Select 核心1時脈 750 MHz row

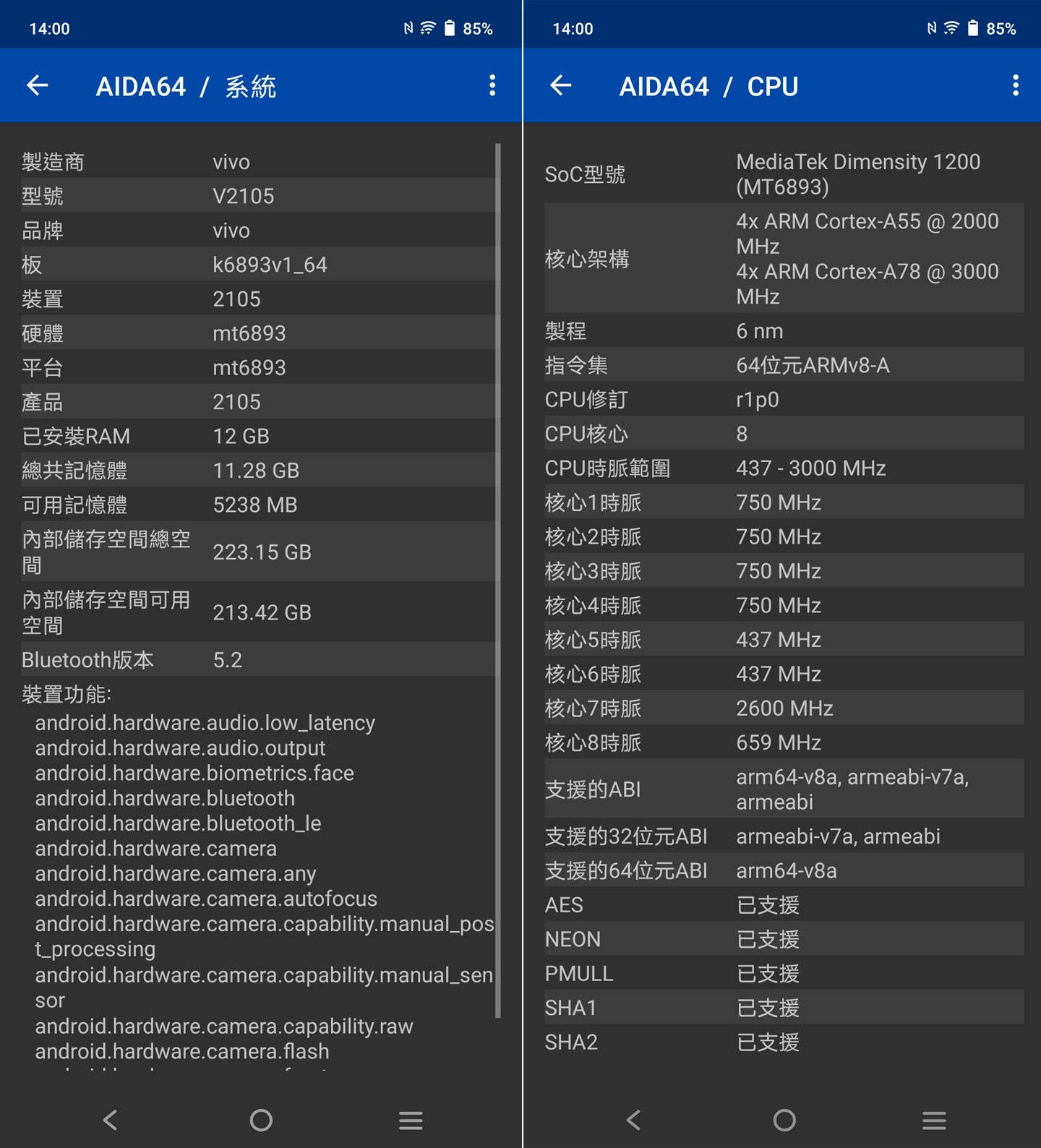pos(784,502)
